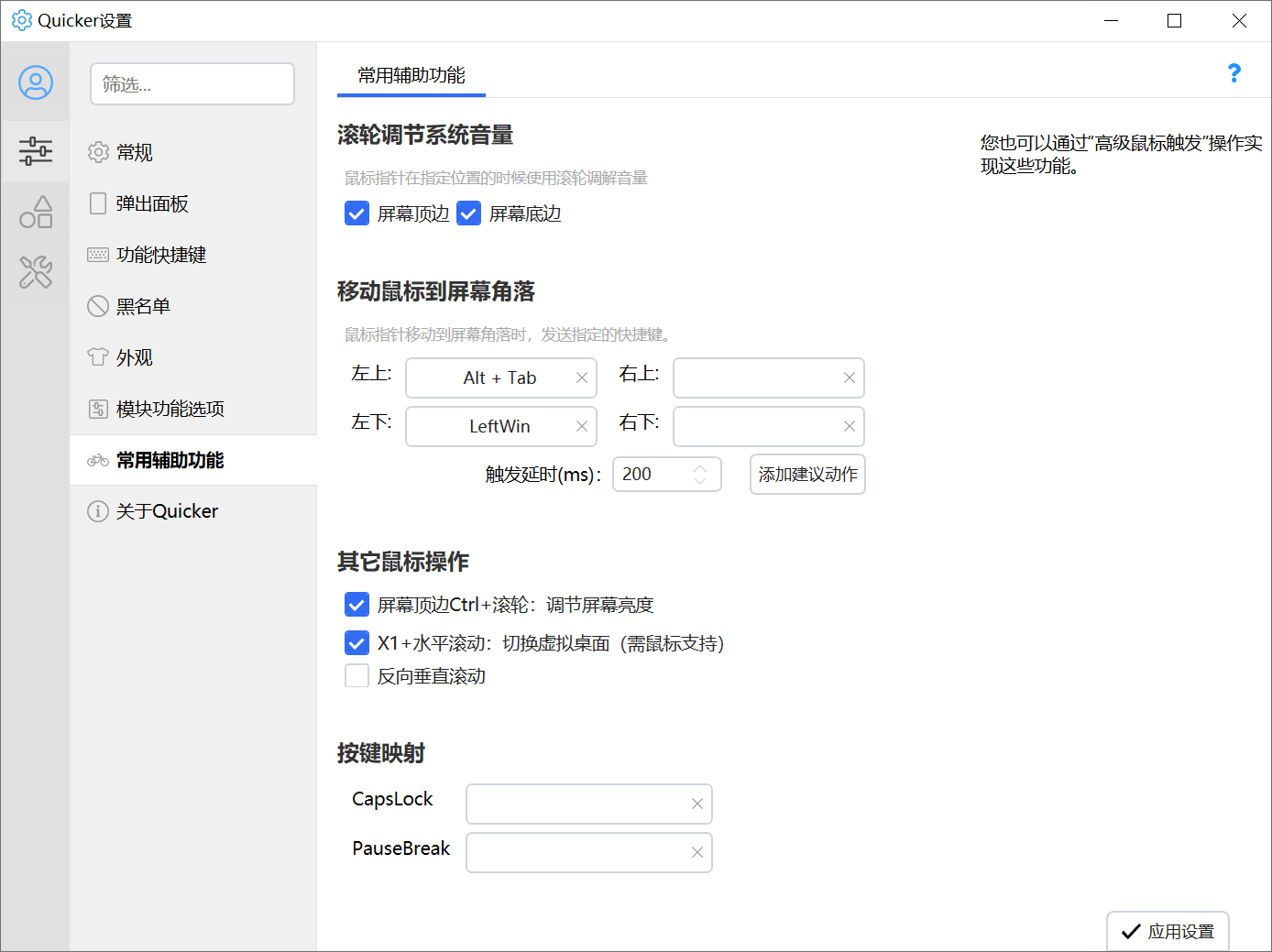Increase 触发延时 with the up arrow
Image resolution: width=1272 pixels, height=952 pixels.
pos(700,468)
